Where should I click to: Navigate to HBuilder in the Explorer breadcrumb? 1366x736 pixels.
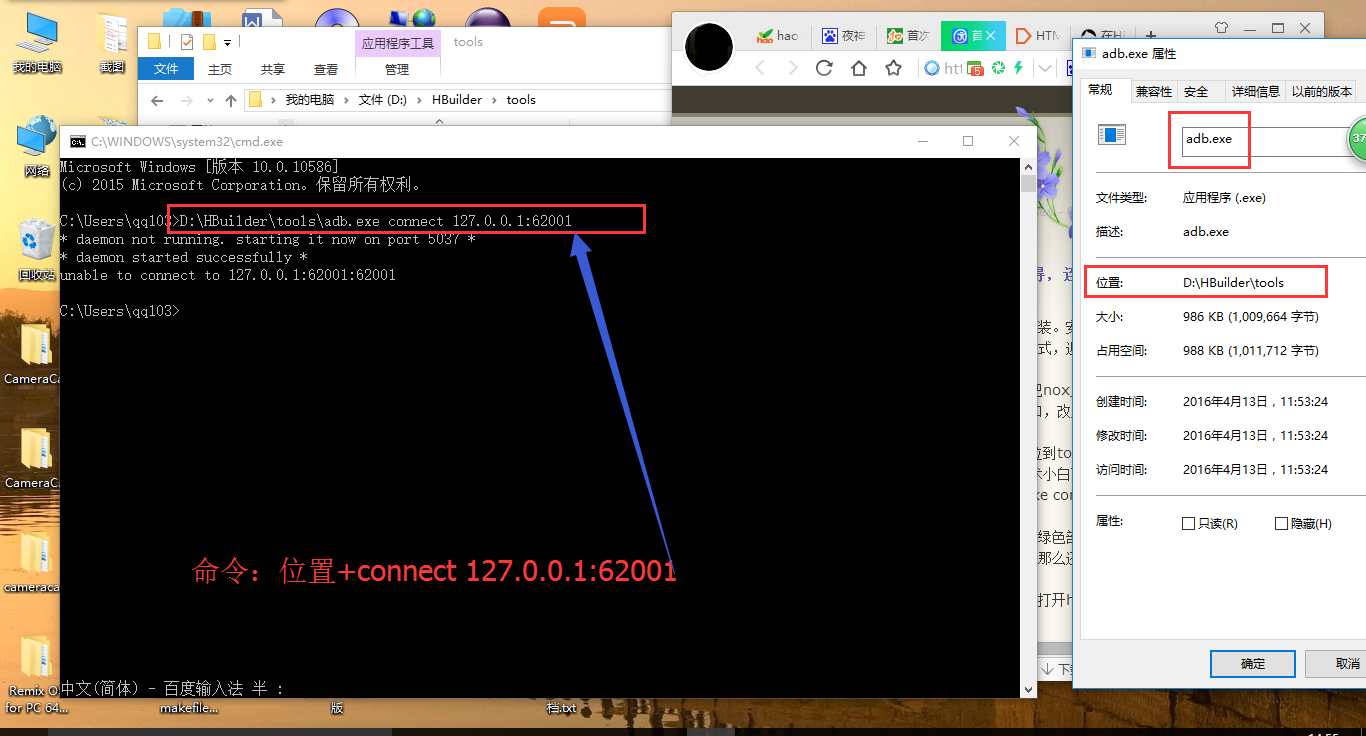tap(457, 100)
